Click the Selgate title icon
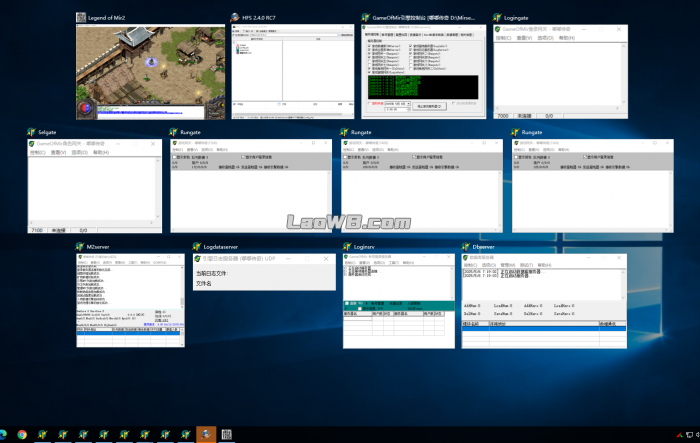 pyautogui.click(x=31, y=132)
